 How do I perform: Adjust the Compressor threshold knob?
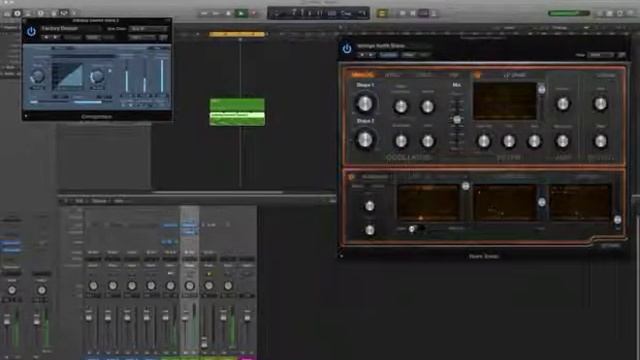click(x=38, y=76)
